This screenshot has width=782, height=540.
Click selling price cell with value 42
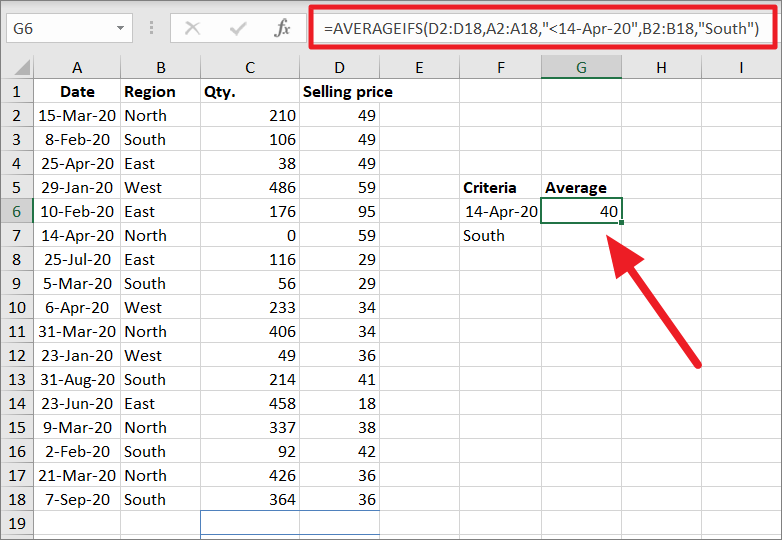340,451
